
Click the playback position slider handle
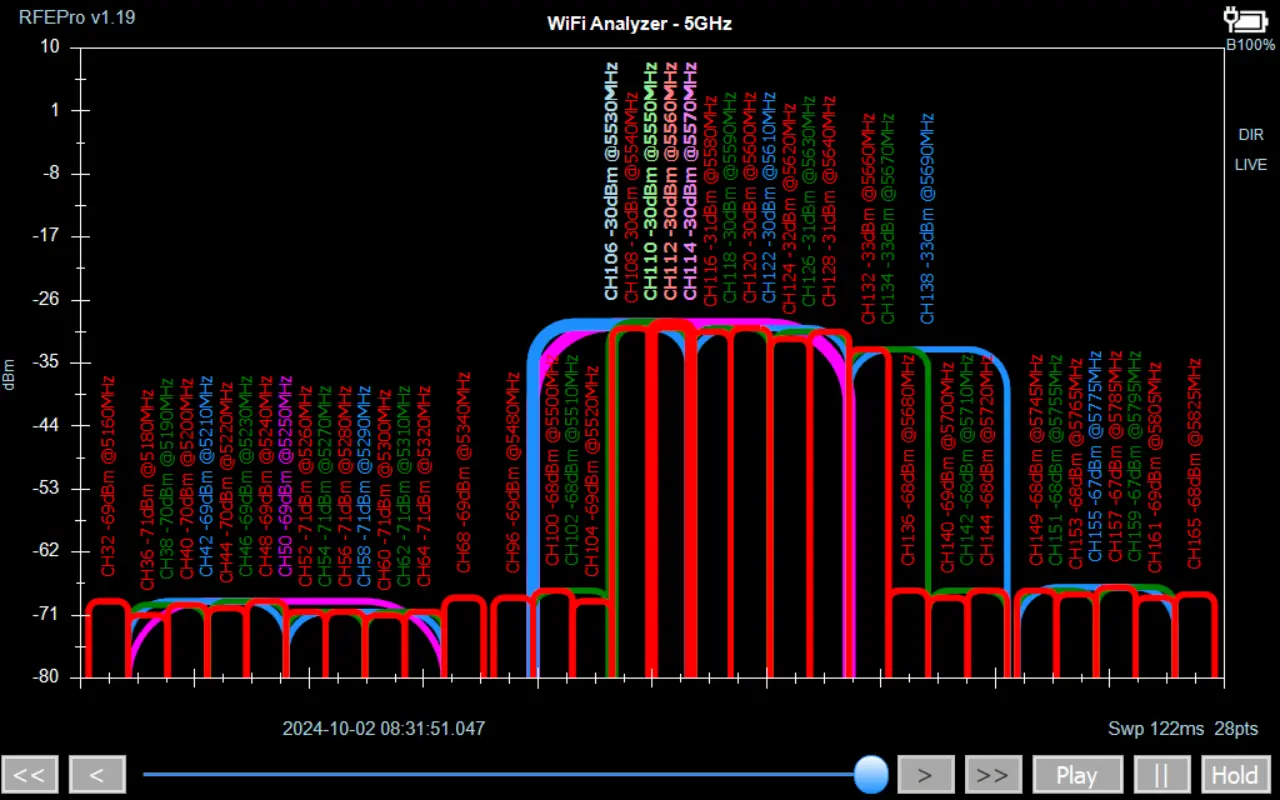[872, 773]
